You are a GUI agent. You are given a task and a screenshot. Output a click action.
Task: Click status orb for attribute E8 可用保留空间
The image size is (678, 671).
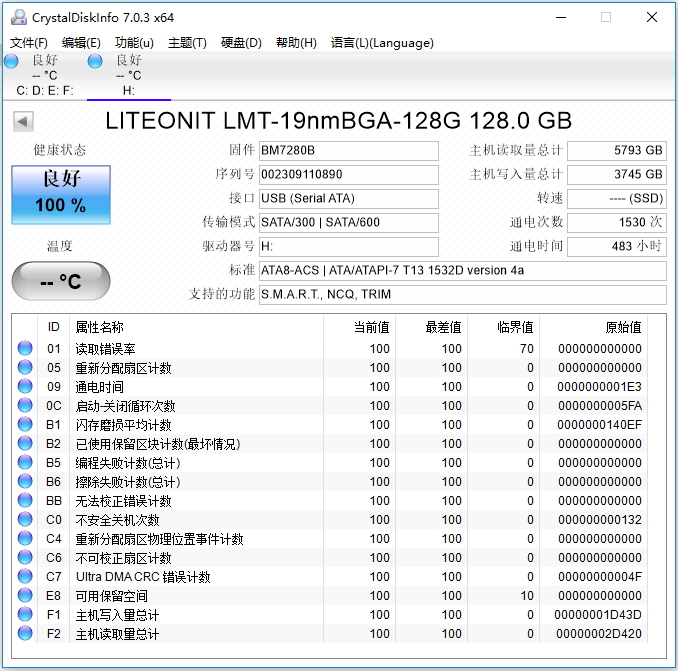click(x=25, y=595)
